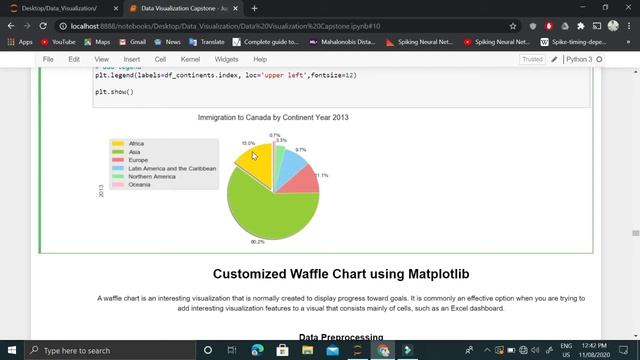Open the Jupyter View menu
The height and width of the screenshot is (360, 640).
click(102, 59)
